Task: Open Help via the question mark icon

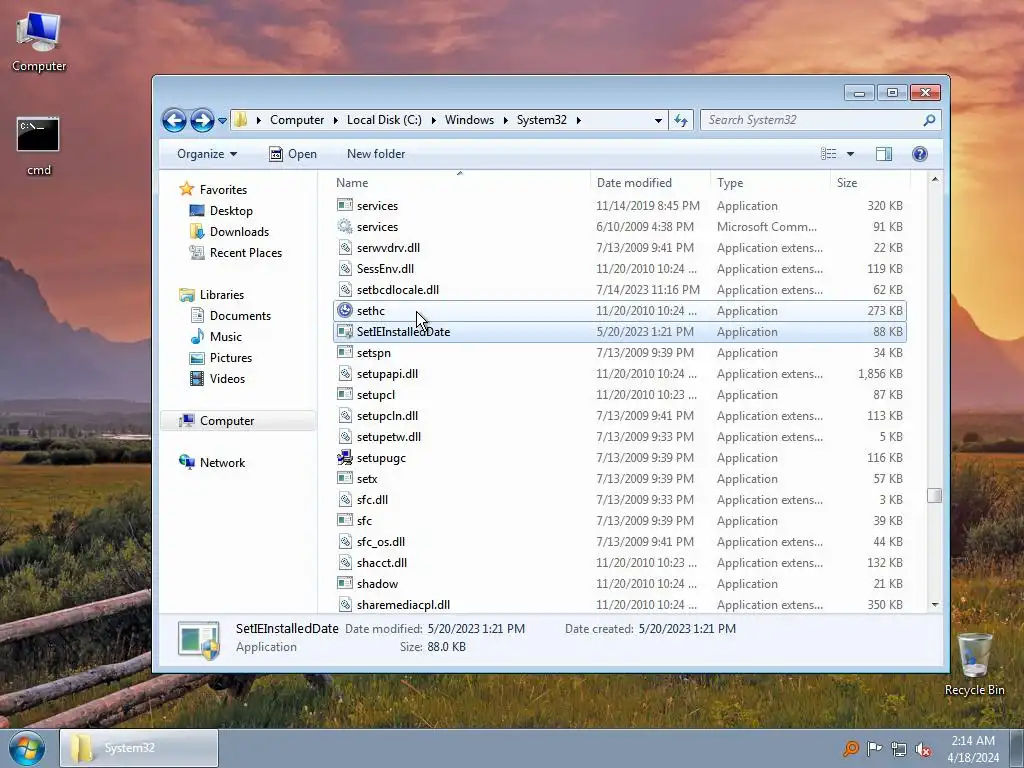Action: (920, 154)
